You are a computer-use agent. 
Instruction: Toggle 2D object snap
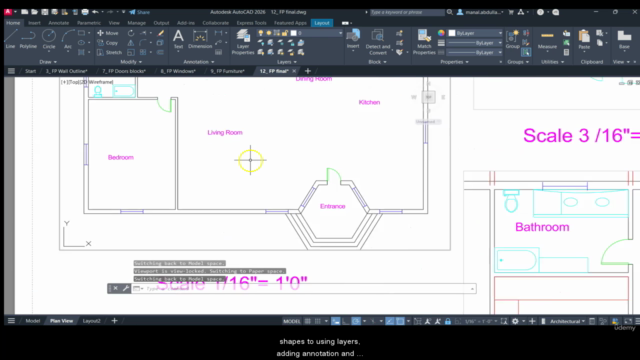(400, 321)
